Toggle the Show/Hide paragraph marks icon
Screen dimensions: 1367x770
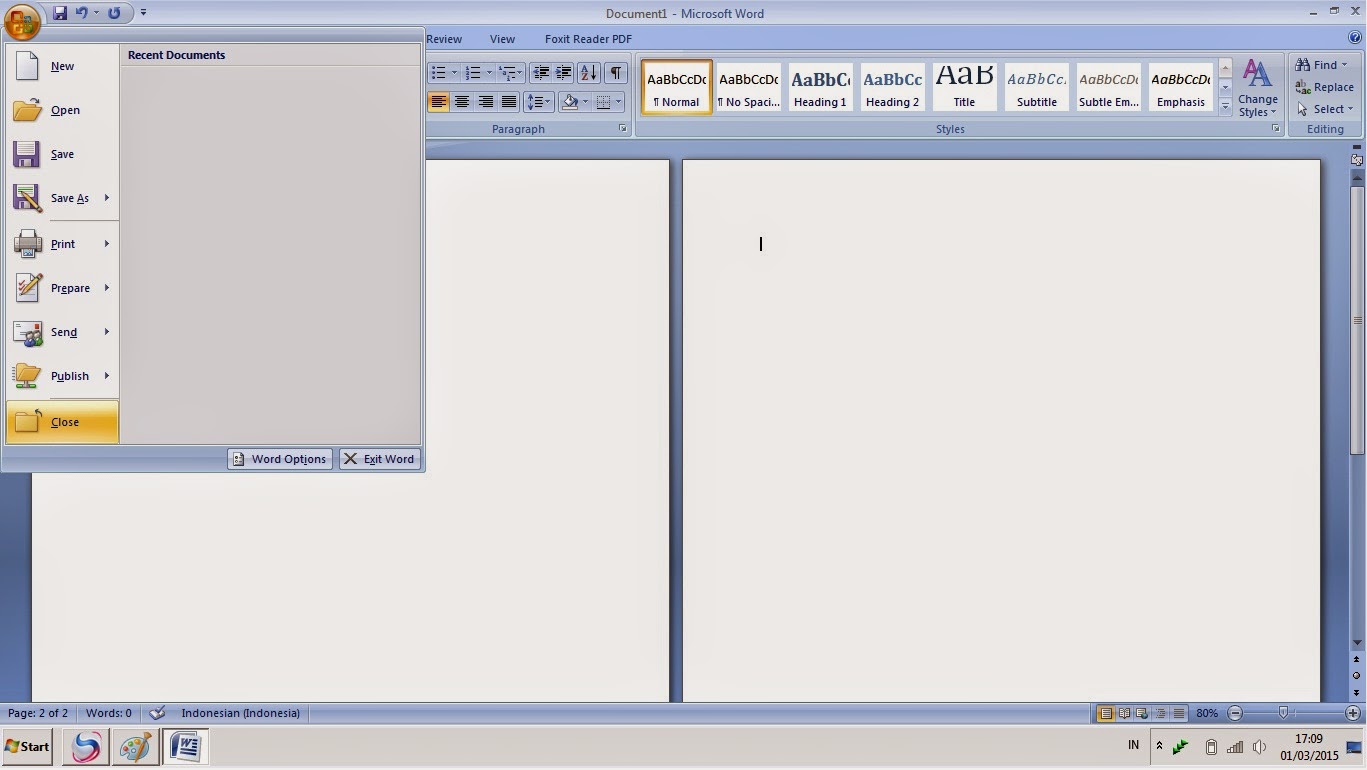click(x=617, y=71)
